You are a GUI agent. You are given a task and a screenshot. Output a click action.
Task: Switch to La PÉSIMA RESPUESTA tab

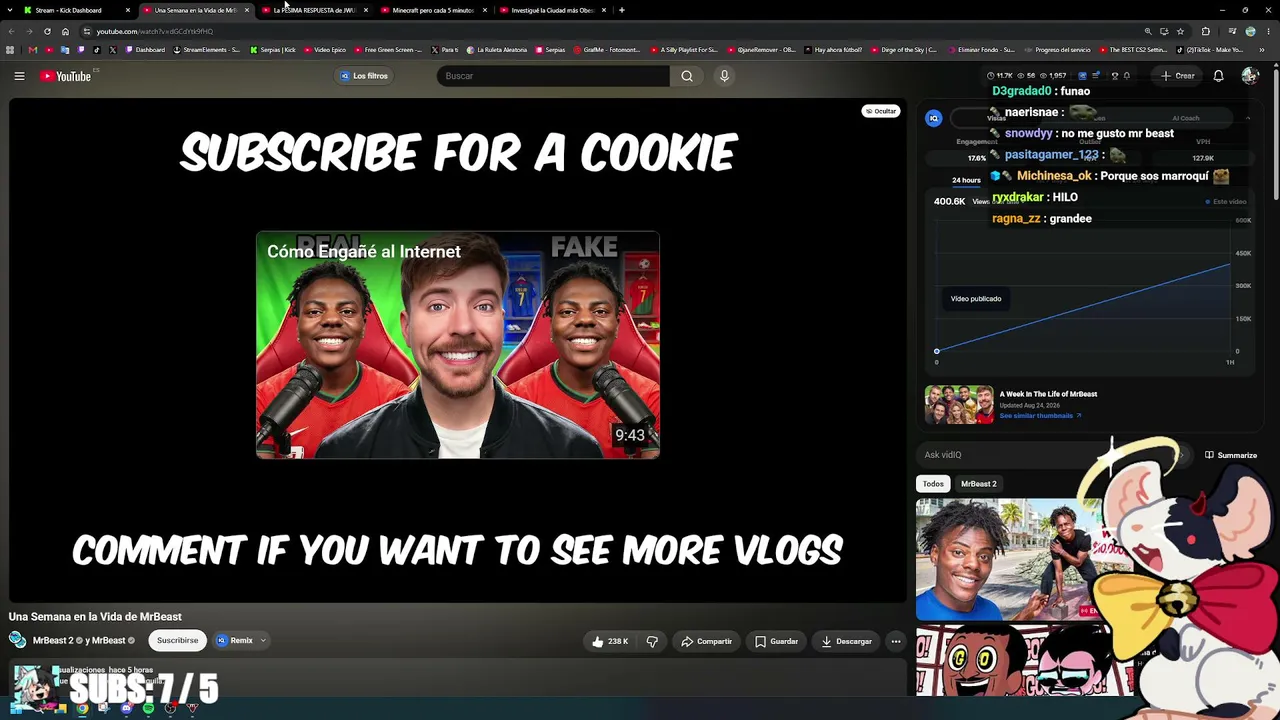(x=315, y=10)
